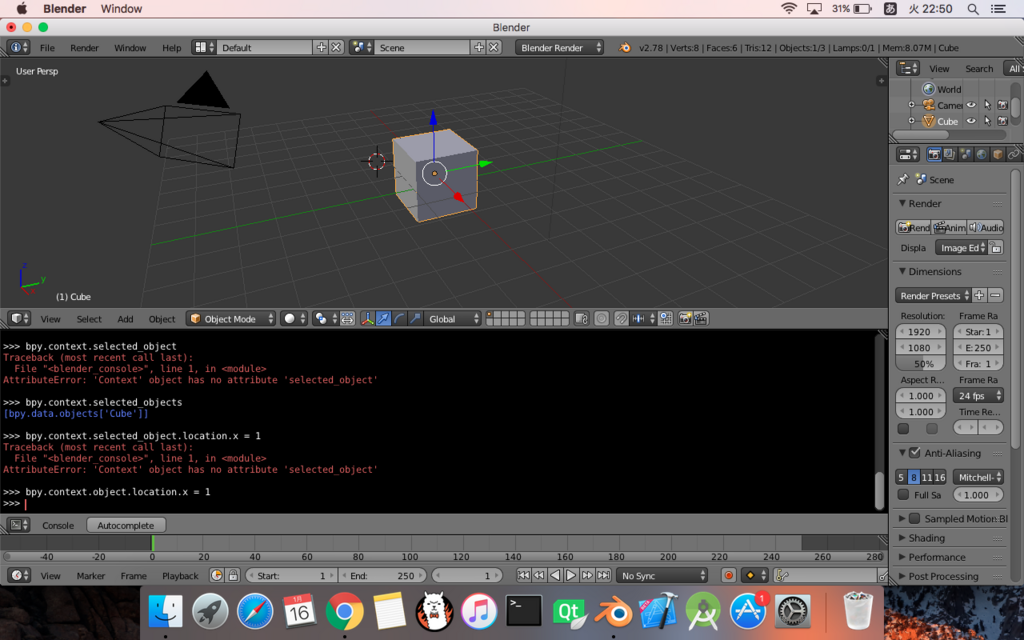The image size is (1024, 640).
Task: Pin the properties context with pushpin
Action: (x=903, y=180)
